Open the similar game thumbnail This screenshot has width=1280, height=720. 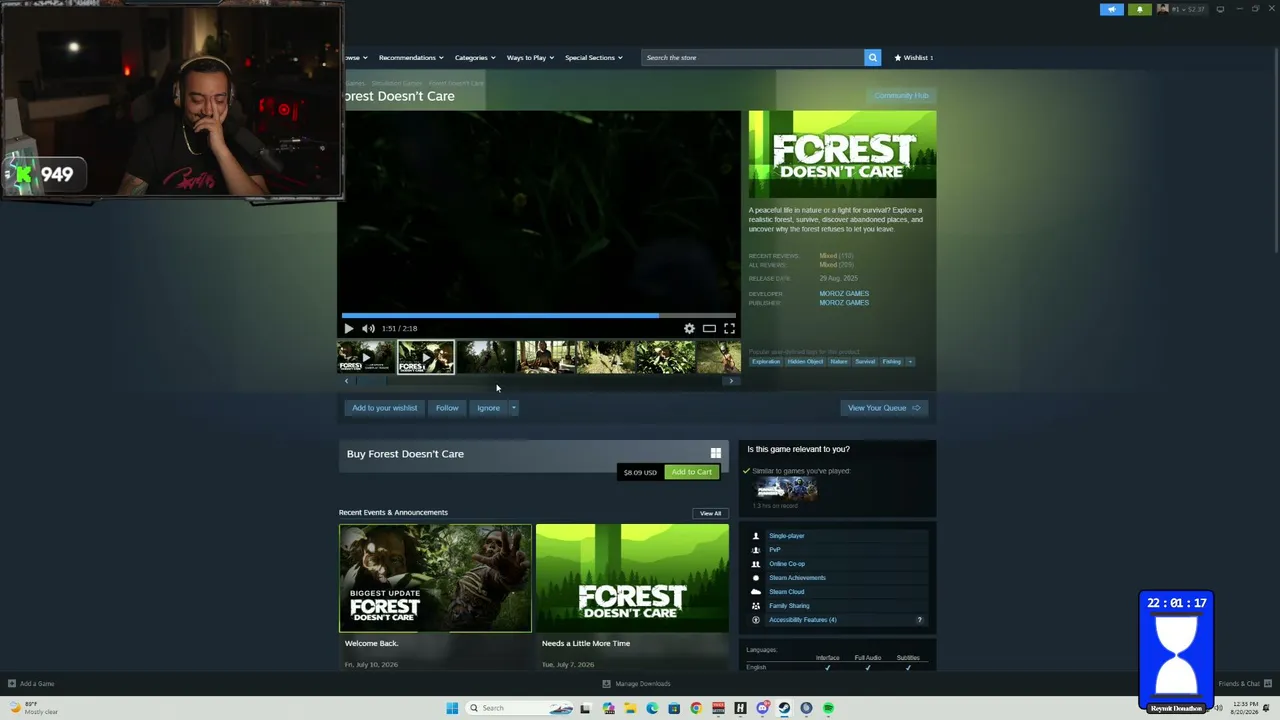(x=786, y=488)
